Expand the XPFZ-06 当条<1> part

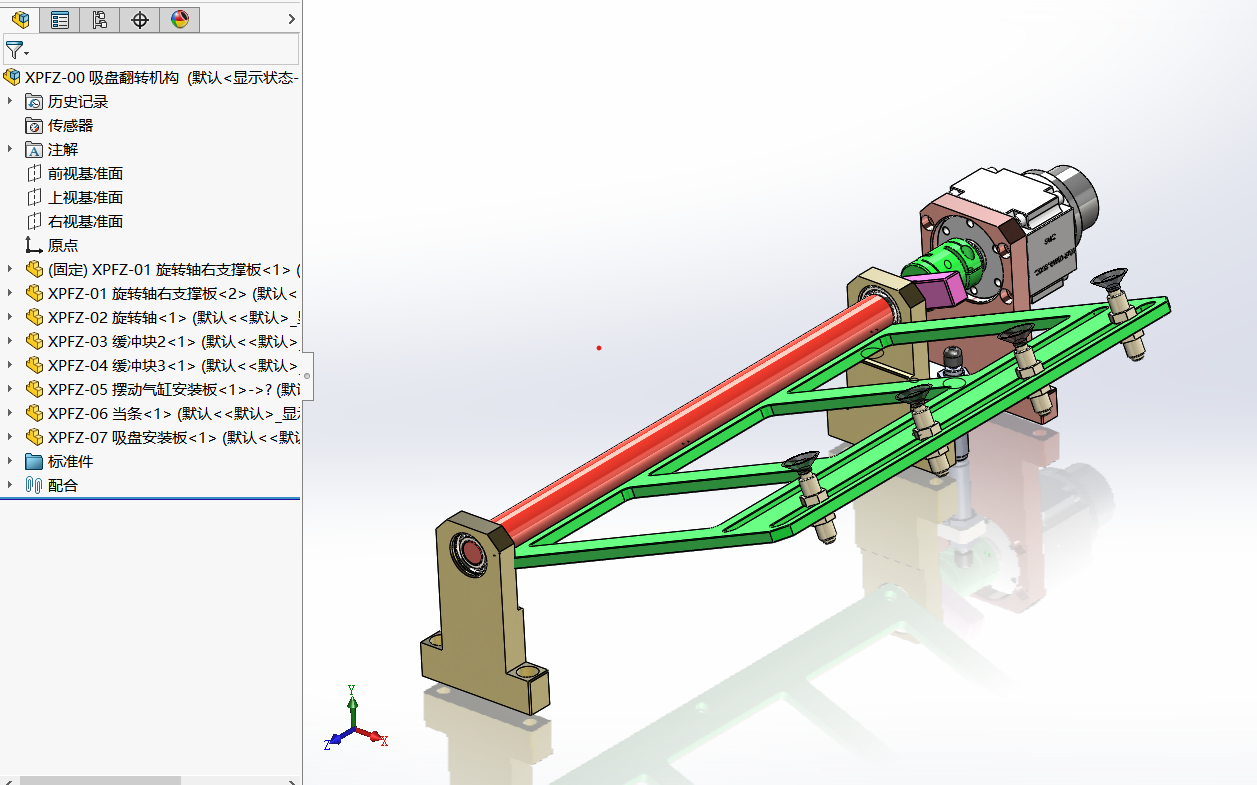11,413
